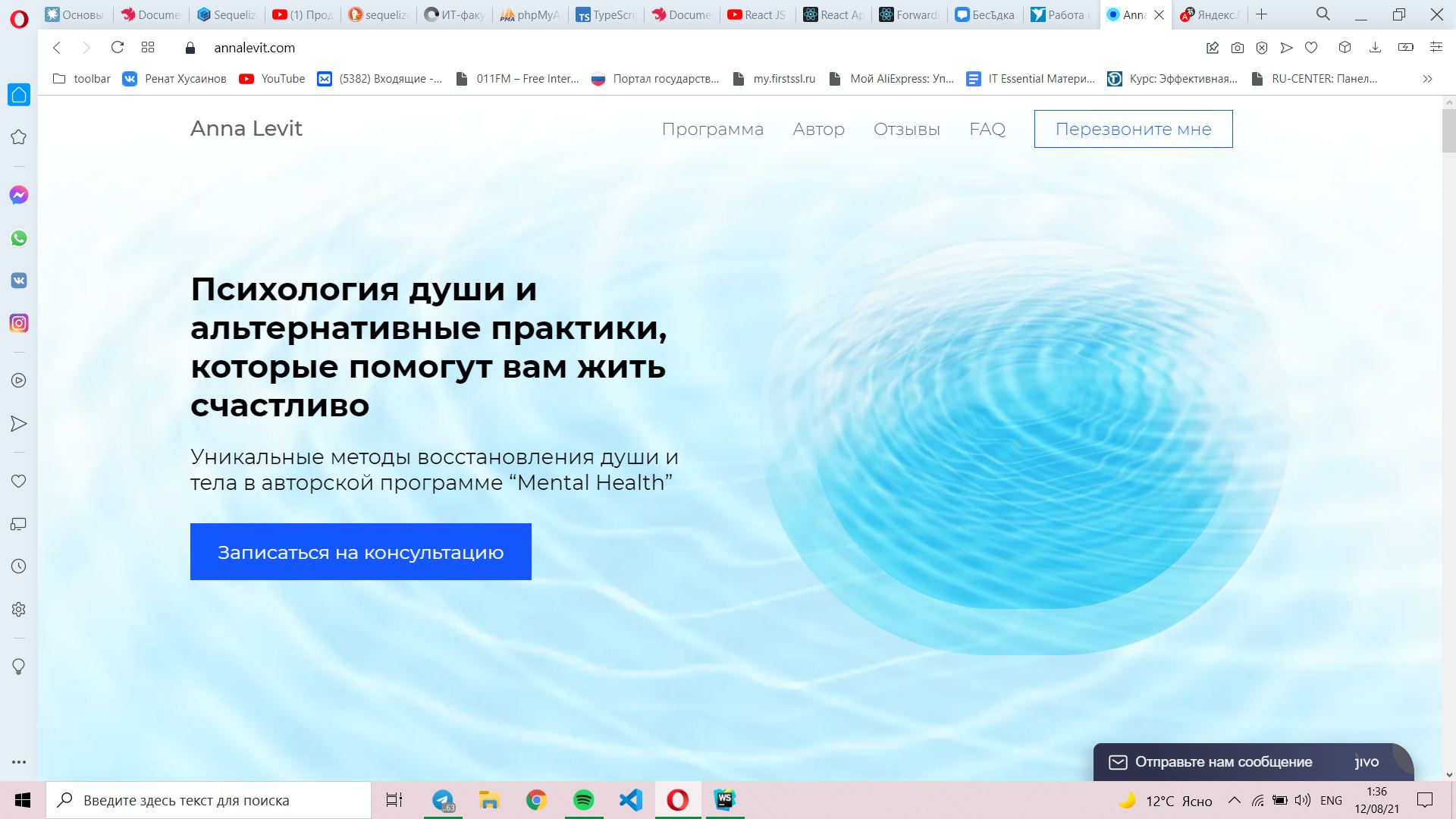
Task: Open Messenger in Opera sidebar
Action: pos(19,196)
